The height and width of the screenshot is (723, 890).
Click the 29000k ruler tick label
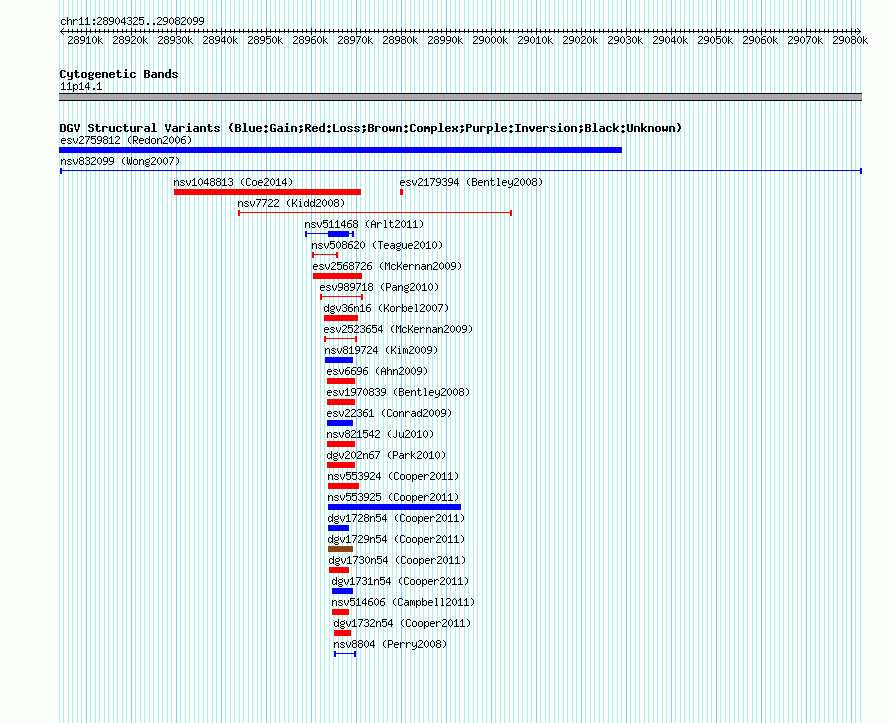[490, 40]
